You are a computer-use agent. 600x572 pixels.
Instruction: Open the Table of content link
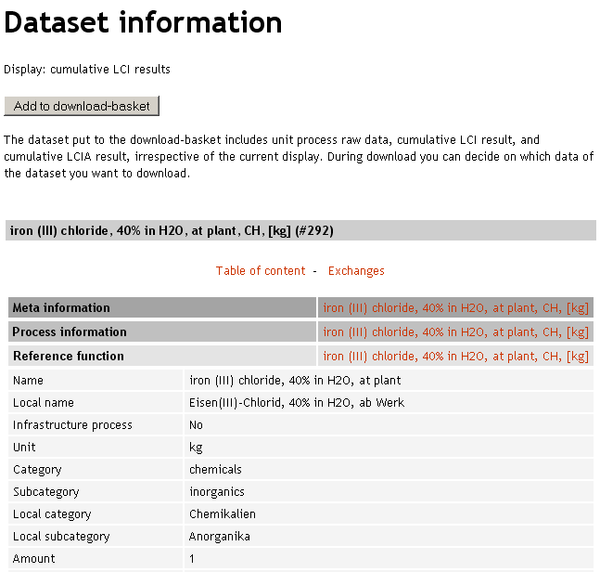click(x=260, y=271)
